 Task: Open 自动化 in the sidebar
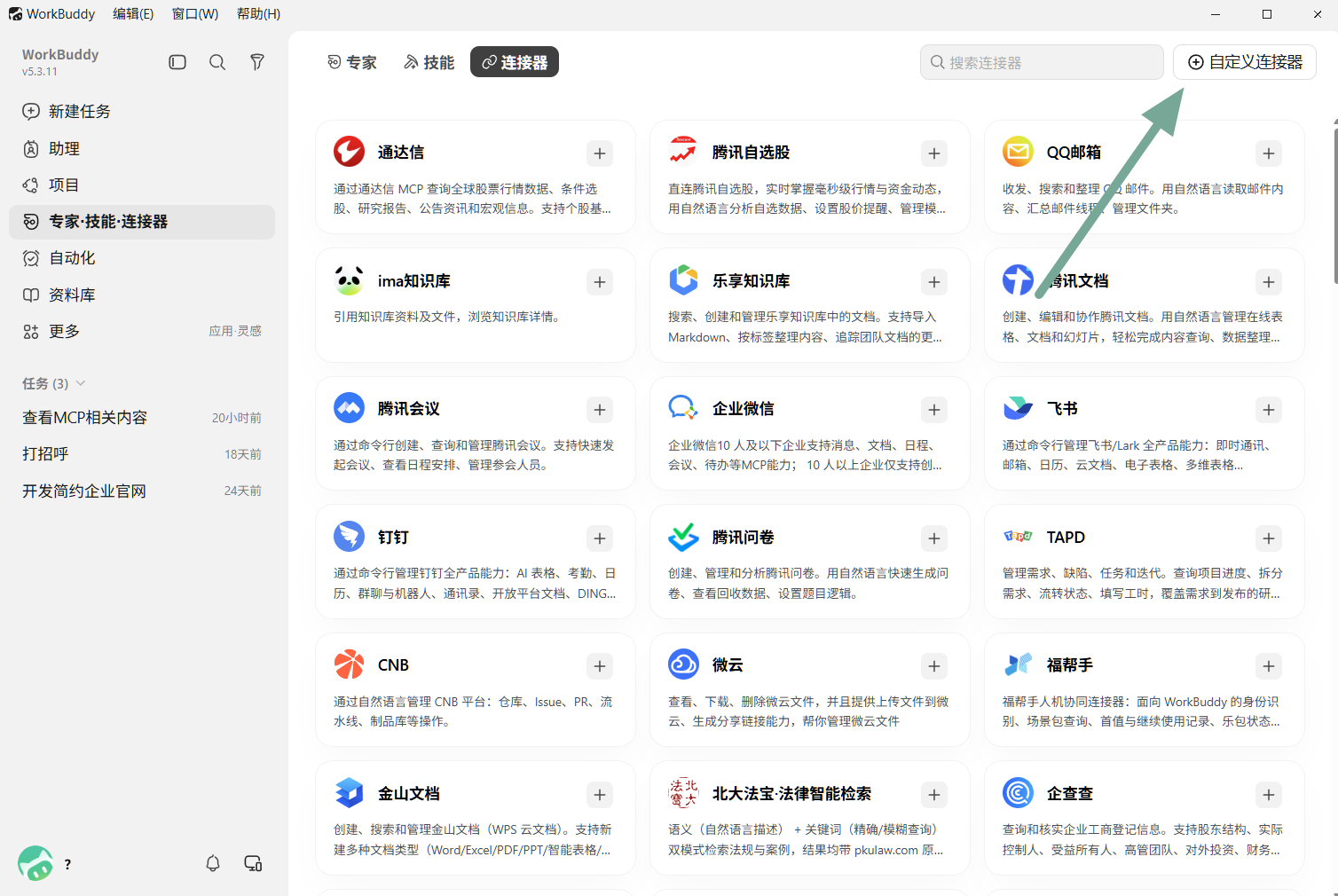[142, 258]
